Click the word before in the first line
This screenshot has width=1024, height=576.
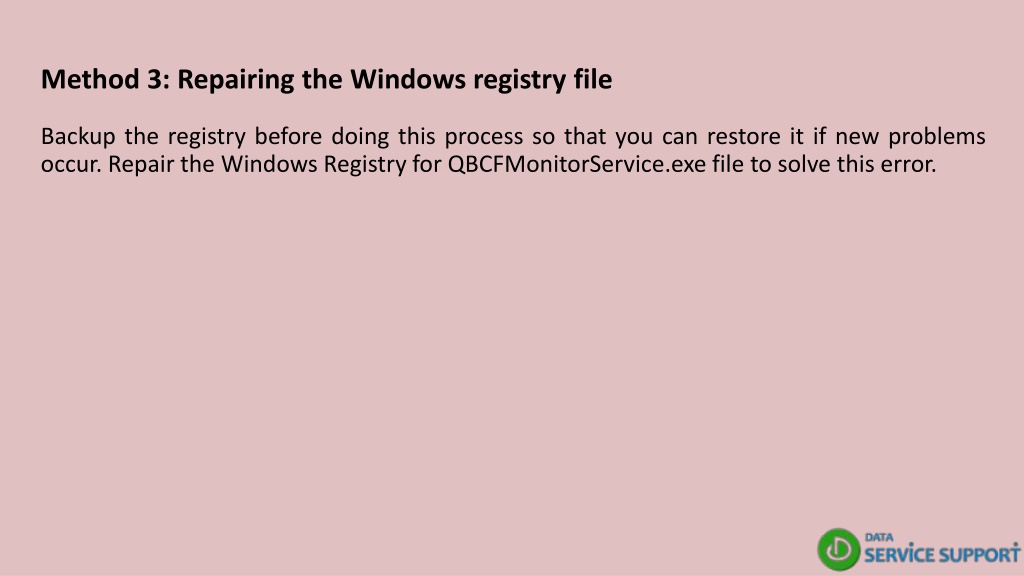[x=288, y=136]
